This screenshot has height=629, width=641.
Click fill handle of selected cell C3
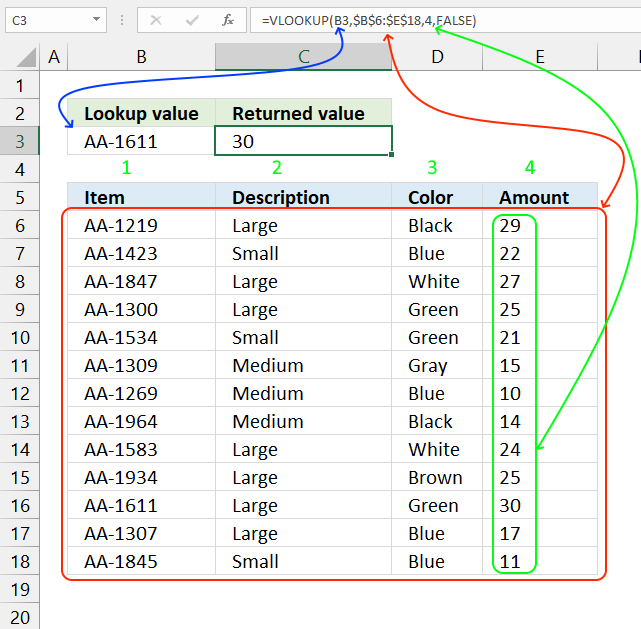coord(392,154)
